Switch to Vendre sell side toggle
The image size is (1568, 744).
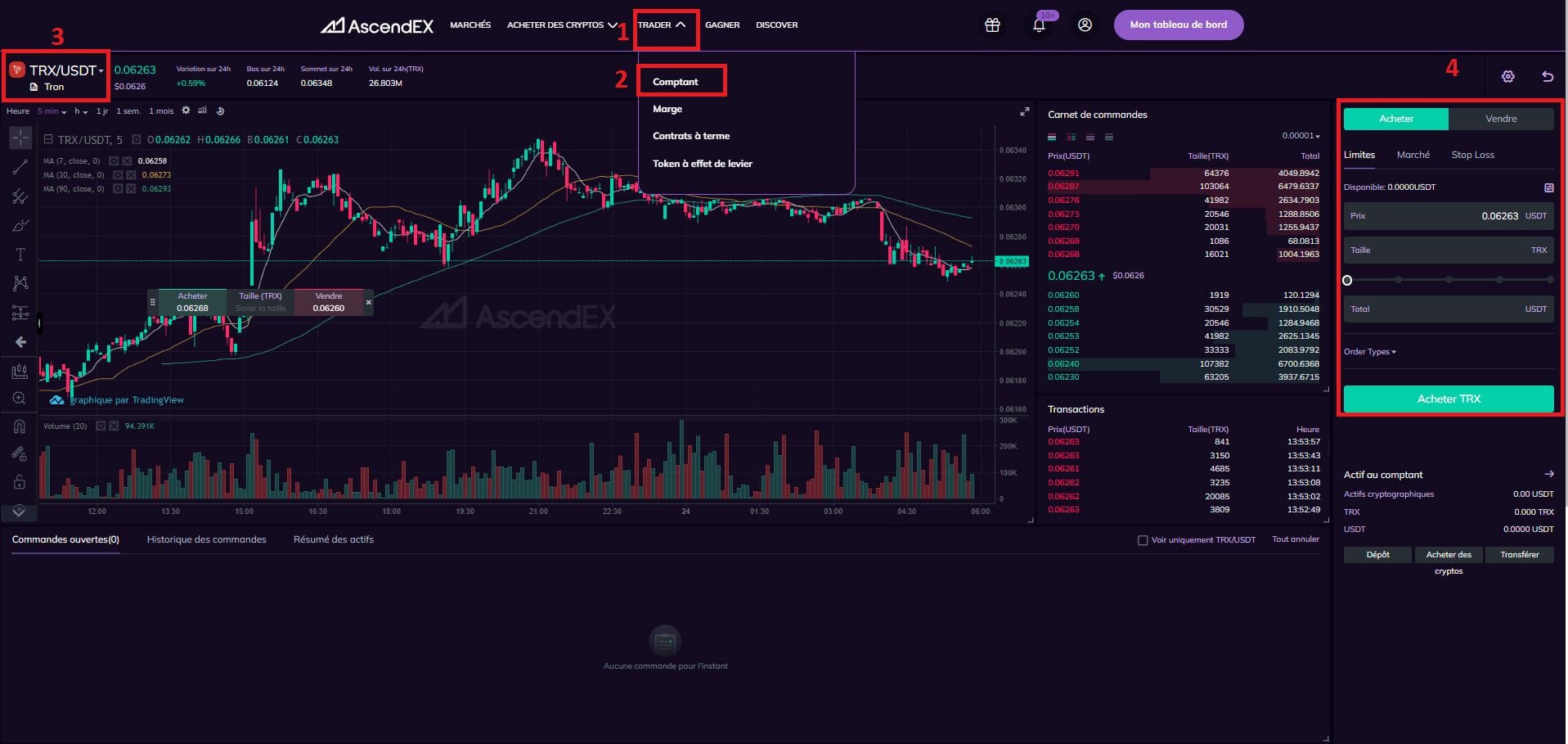(x=1501, y=119)
